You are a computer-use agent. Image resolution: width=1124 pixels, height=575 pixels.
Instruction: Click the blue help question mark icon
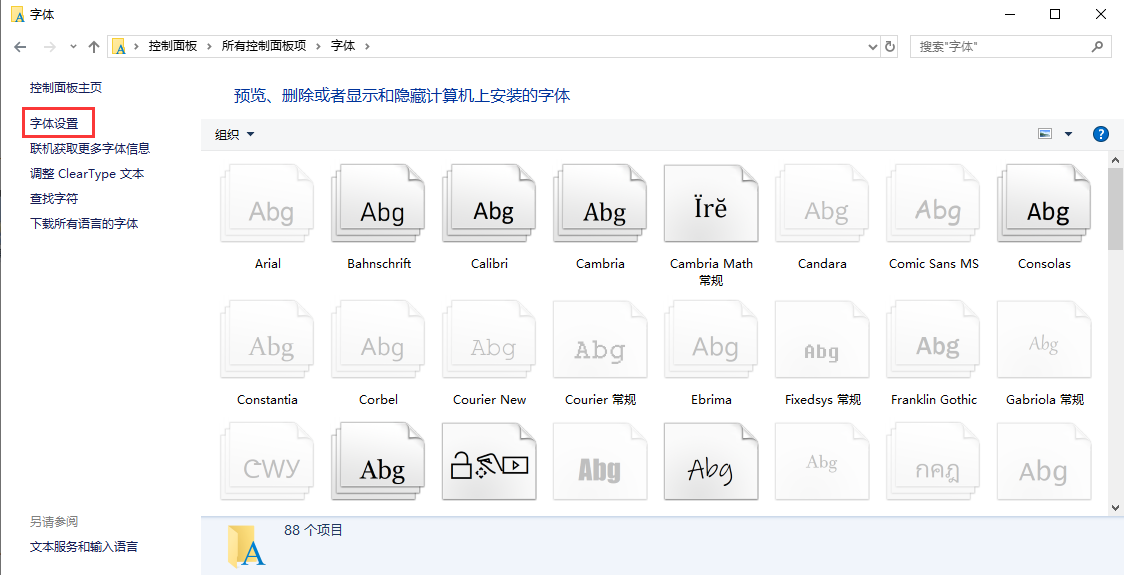1101,134
